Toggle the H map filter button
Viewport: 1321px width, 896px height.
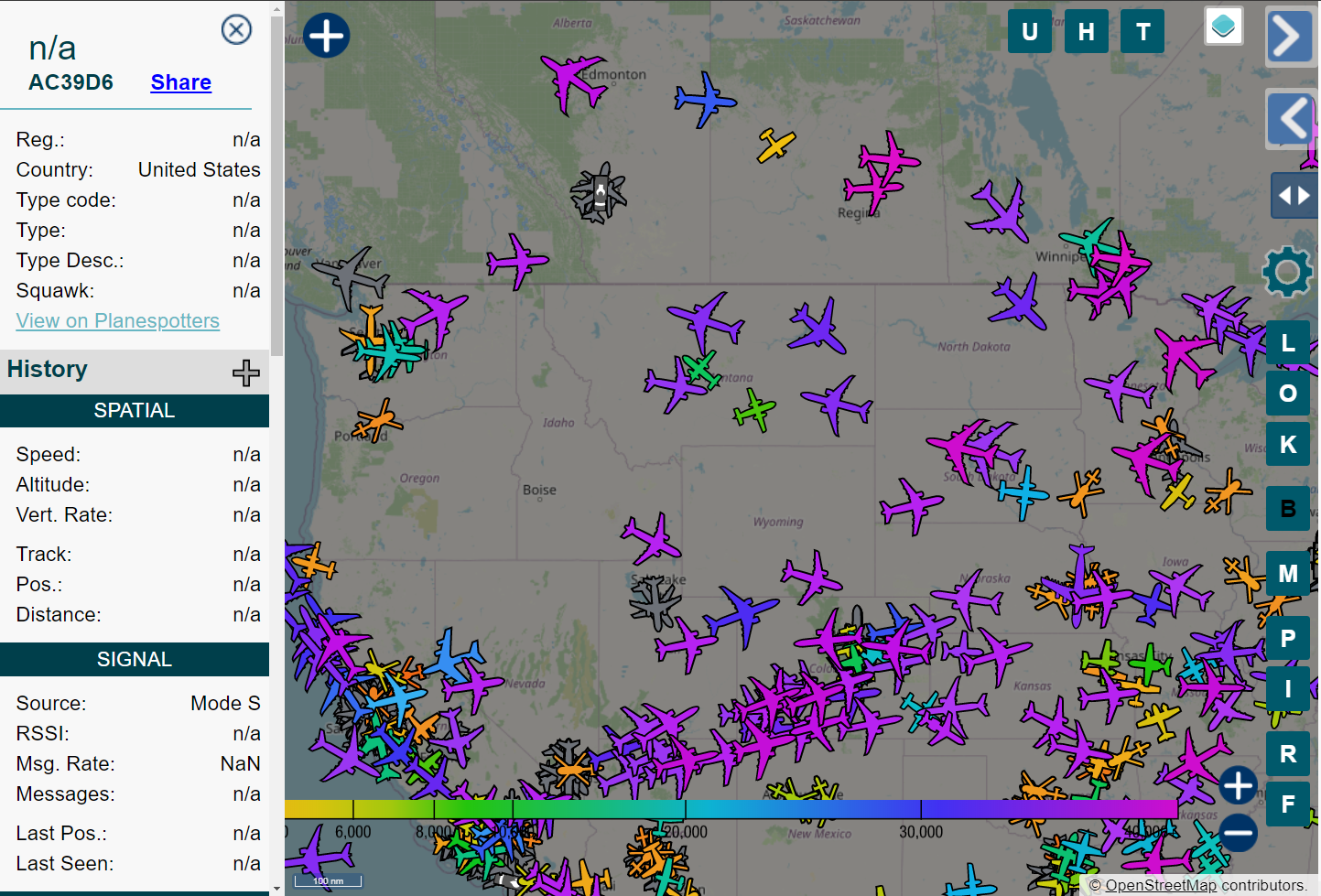click(1087, 32)
